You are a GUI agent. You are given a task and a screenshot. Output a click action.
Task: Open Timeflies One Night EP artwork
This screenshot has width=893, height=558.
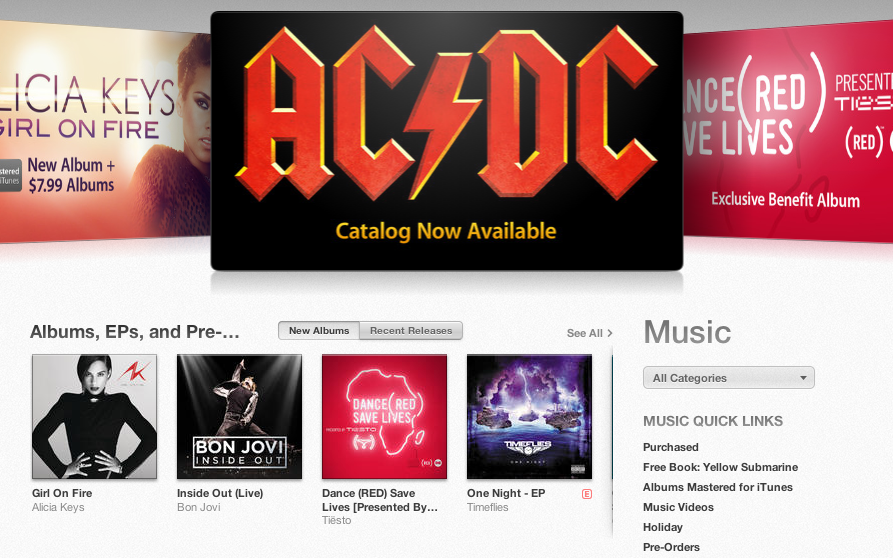coord(529,416)
